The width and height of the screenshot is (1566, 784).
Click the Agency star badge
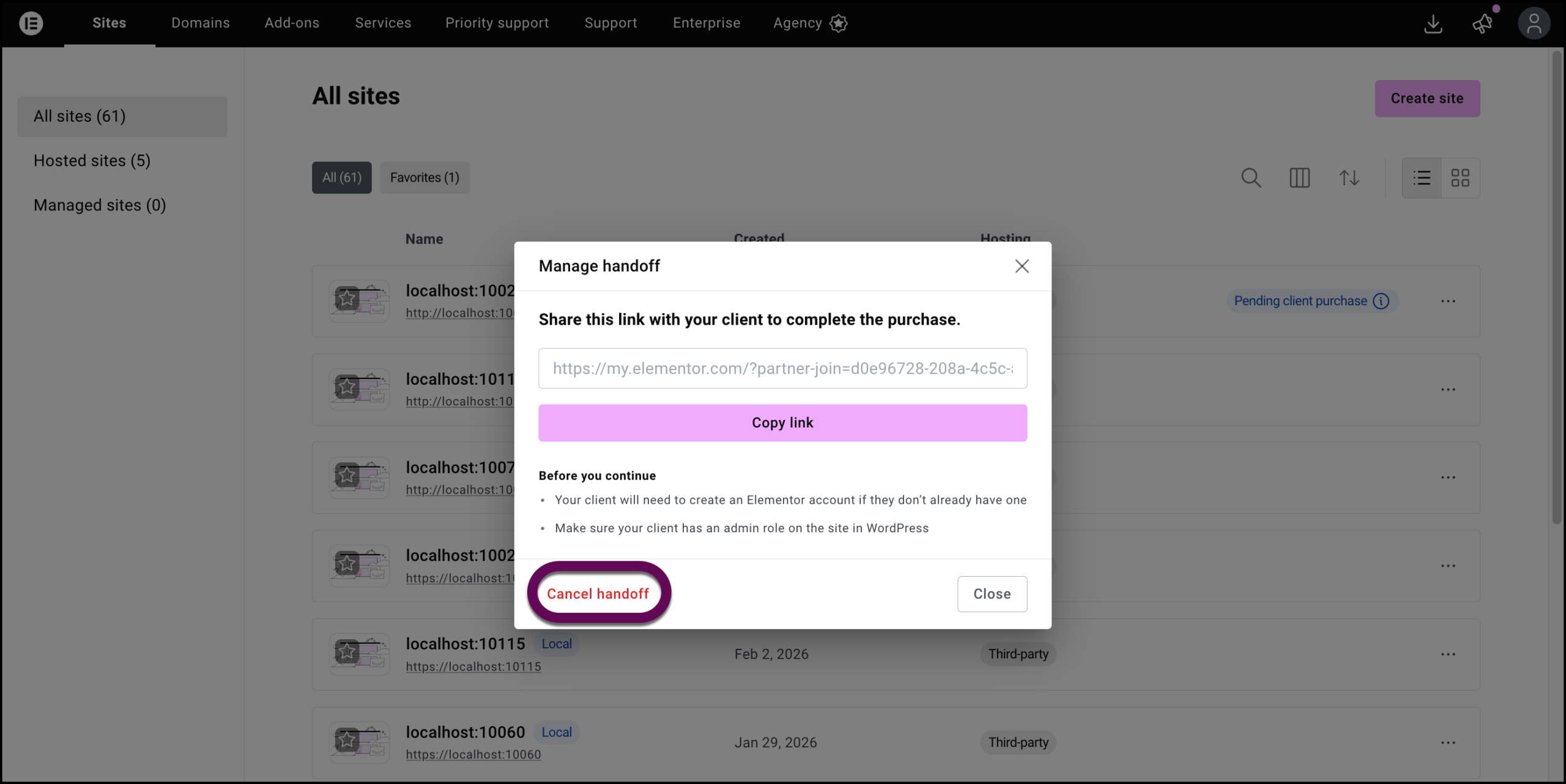tap(838, 23)
